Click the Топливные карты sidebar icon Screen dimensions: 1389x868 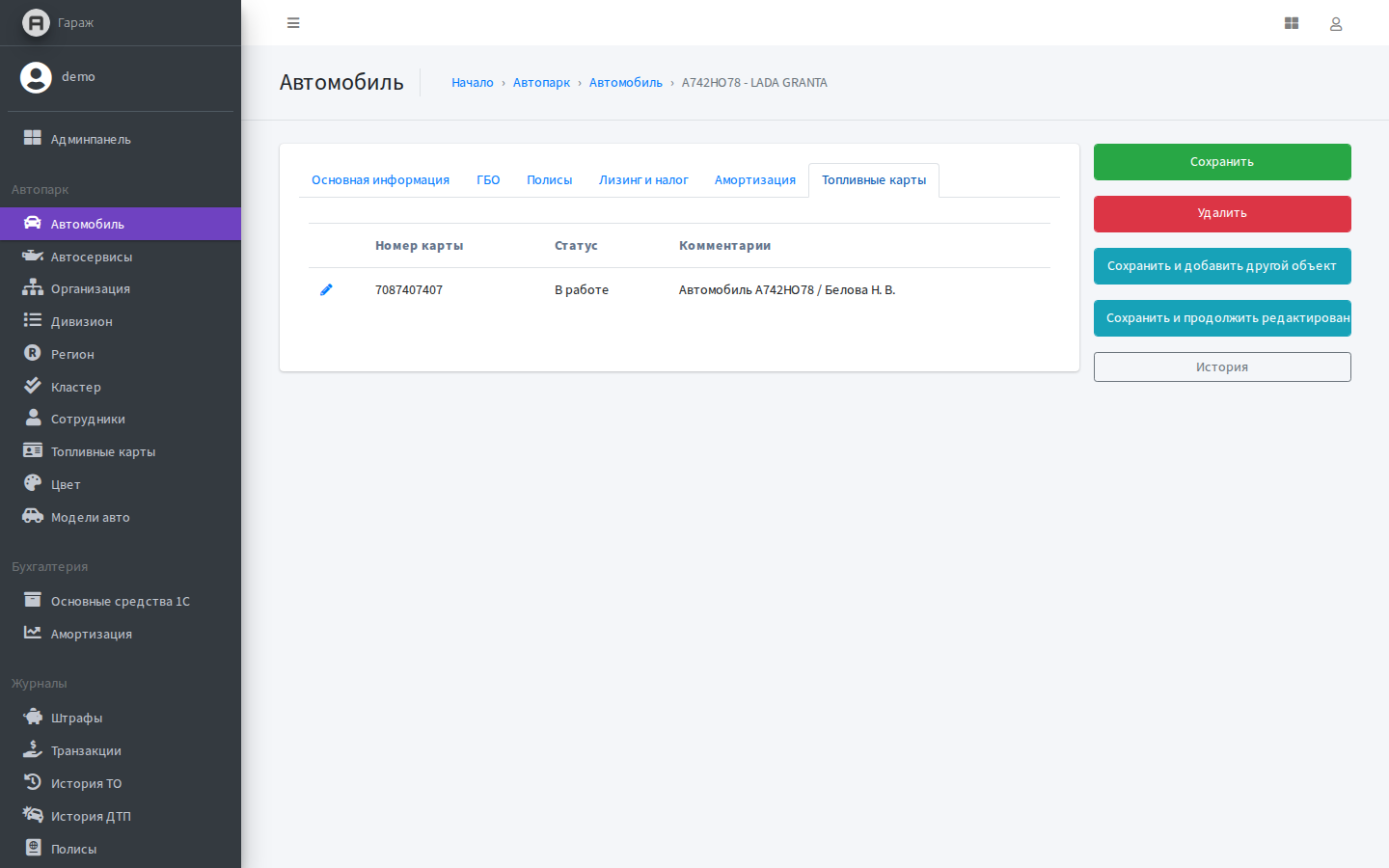click(x=33, y=450)
